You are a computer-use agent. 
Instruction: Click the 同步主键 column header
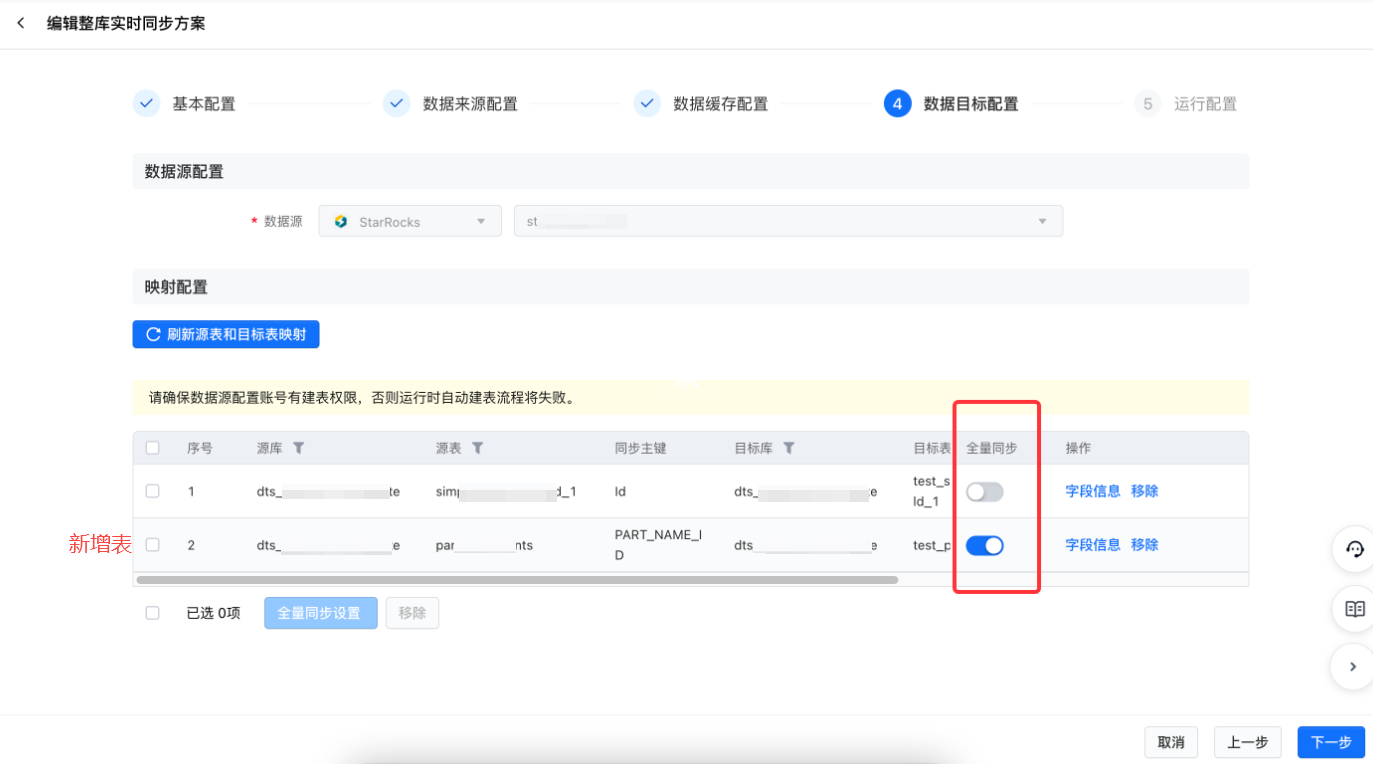(640, 448)
